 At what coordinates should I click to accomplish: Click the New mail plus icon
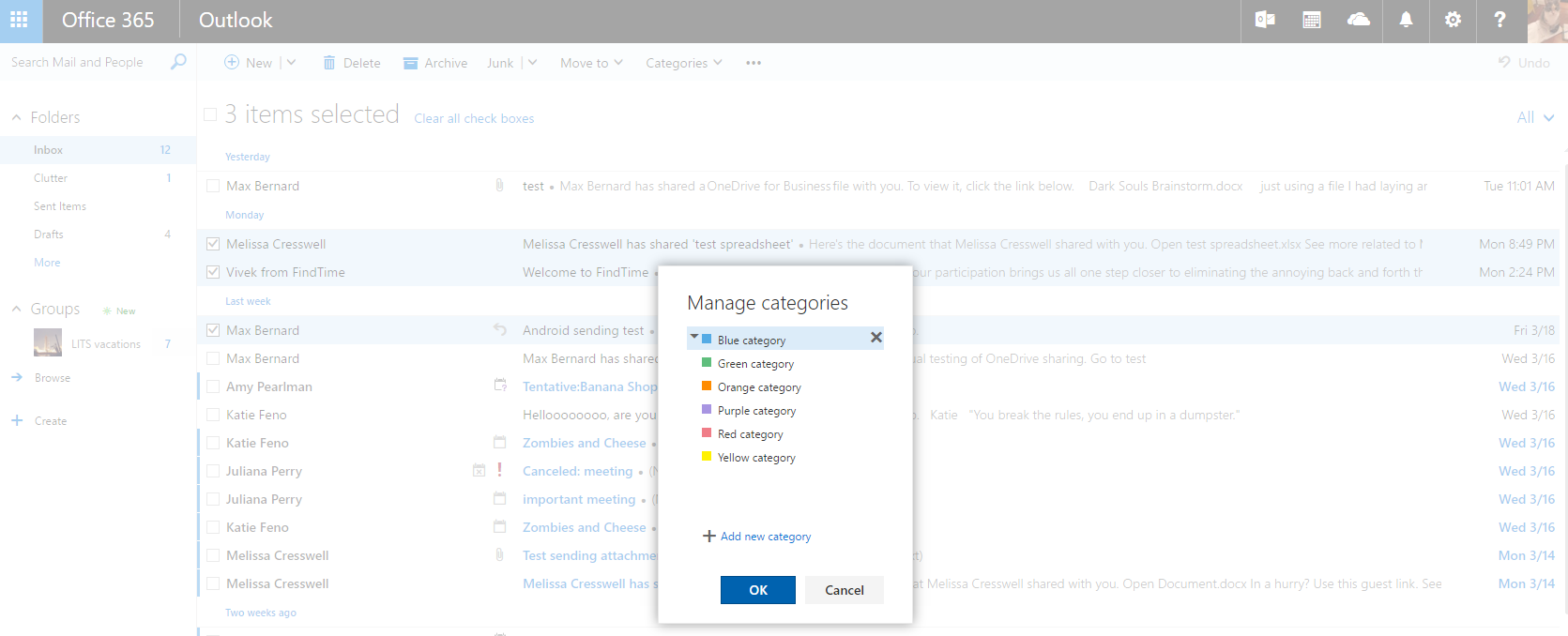pos(232,62)
